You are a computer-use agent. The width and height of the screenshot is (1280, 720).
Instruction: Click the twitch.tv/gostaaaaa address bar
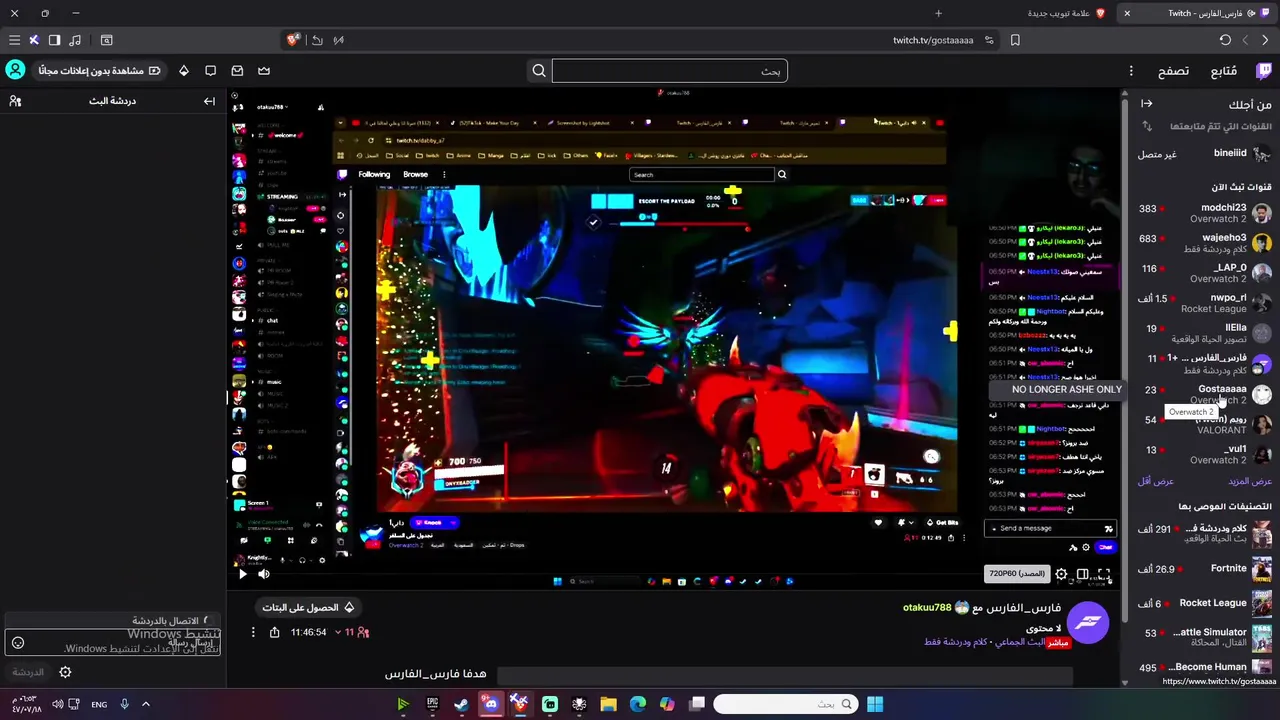pos(933,40)
